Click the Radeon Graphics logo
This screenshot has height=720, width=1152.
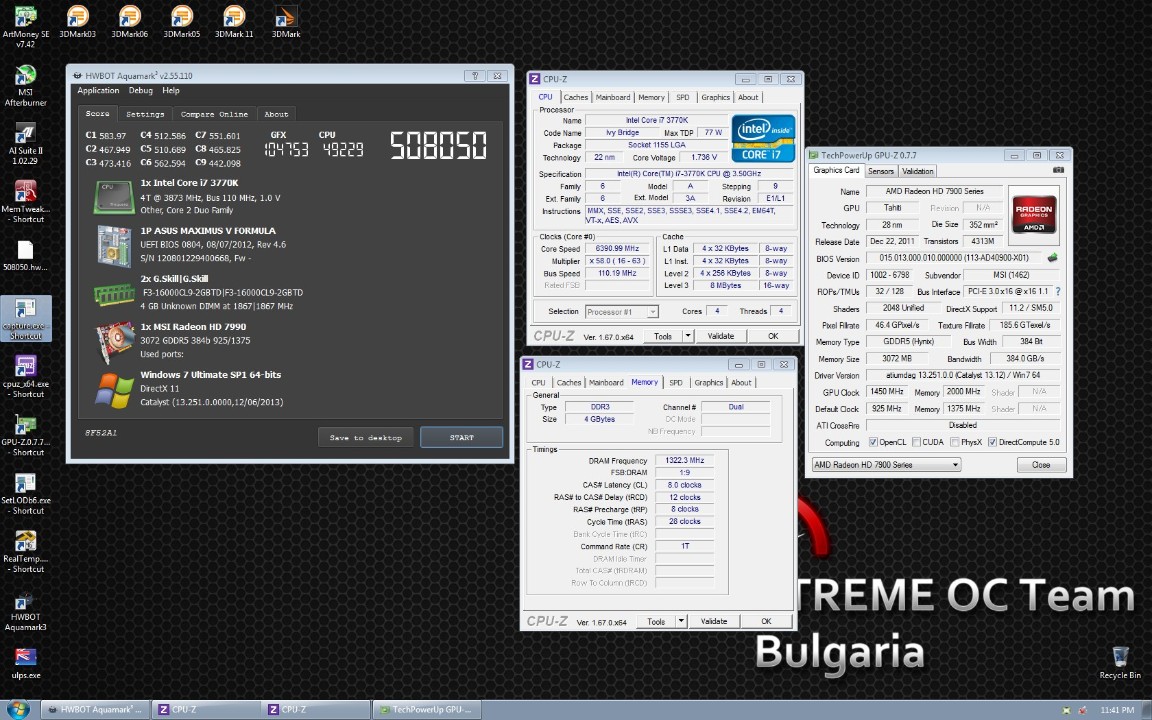(1034, 215)
